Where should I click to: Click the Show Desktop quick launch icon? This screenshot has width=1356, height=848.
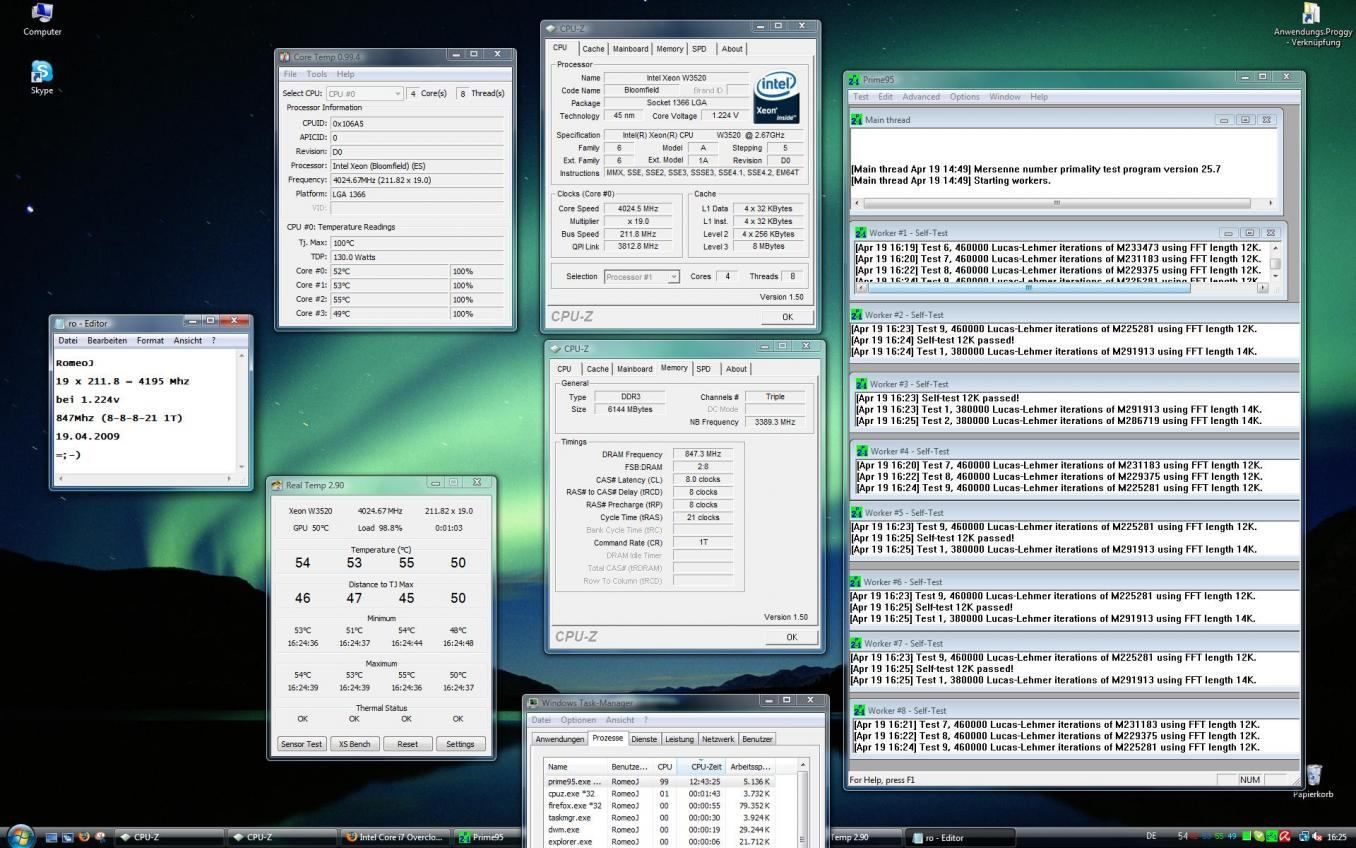tap(52, 837)
